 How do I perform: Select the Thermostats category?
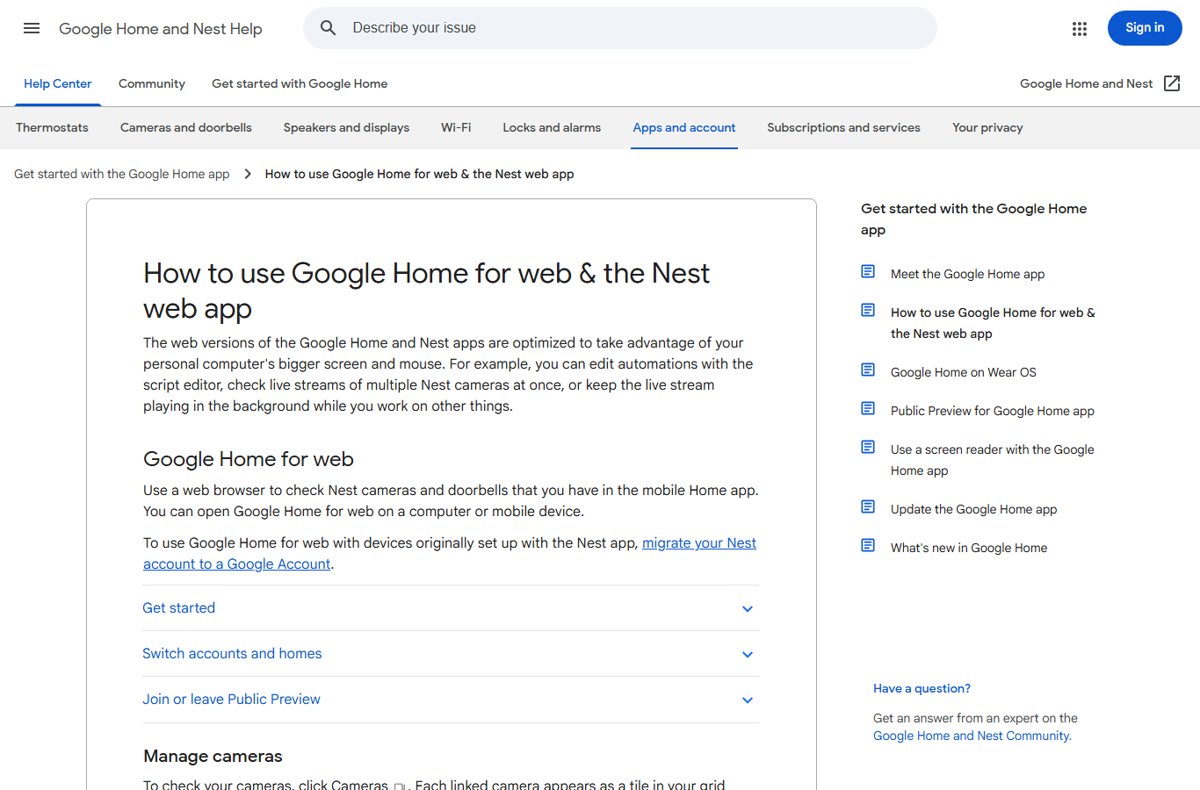52,128
